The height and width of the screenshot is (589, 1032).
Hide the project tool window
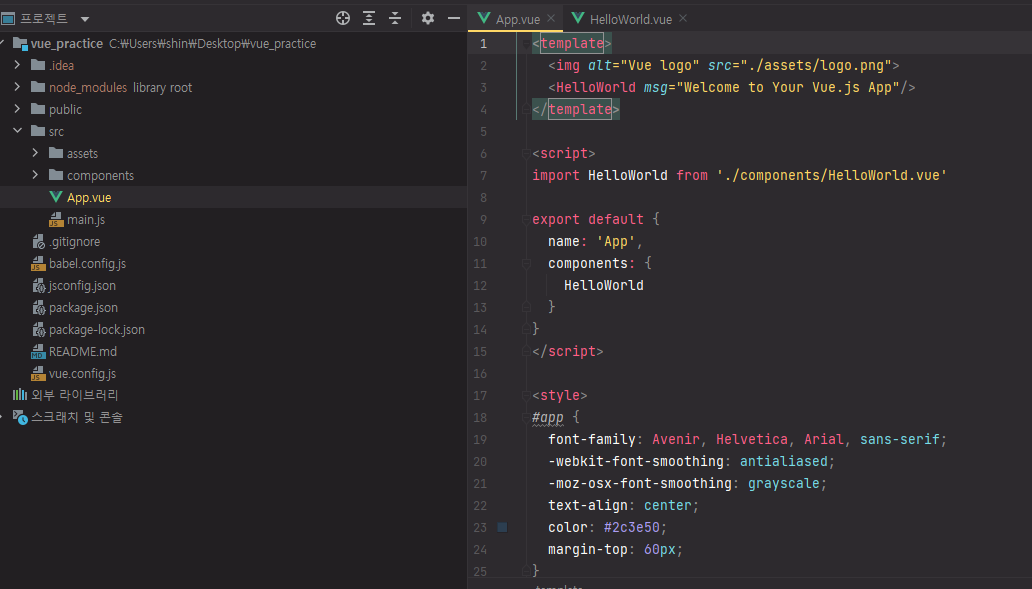[453, 18]
